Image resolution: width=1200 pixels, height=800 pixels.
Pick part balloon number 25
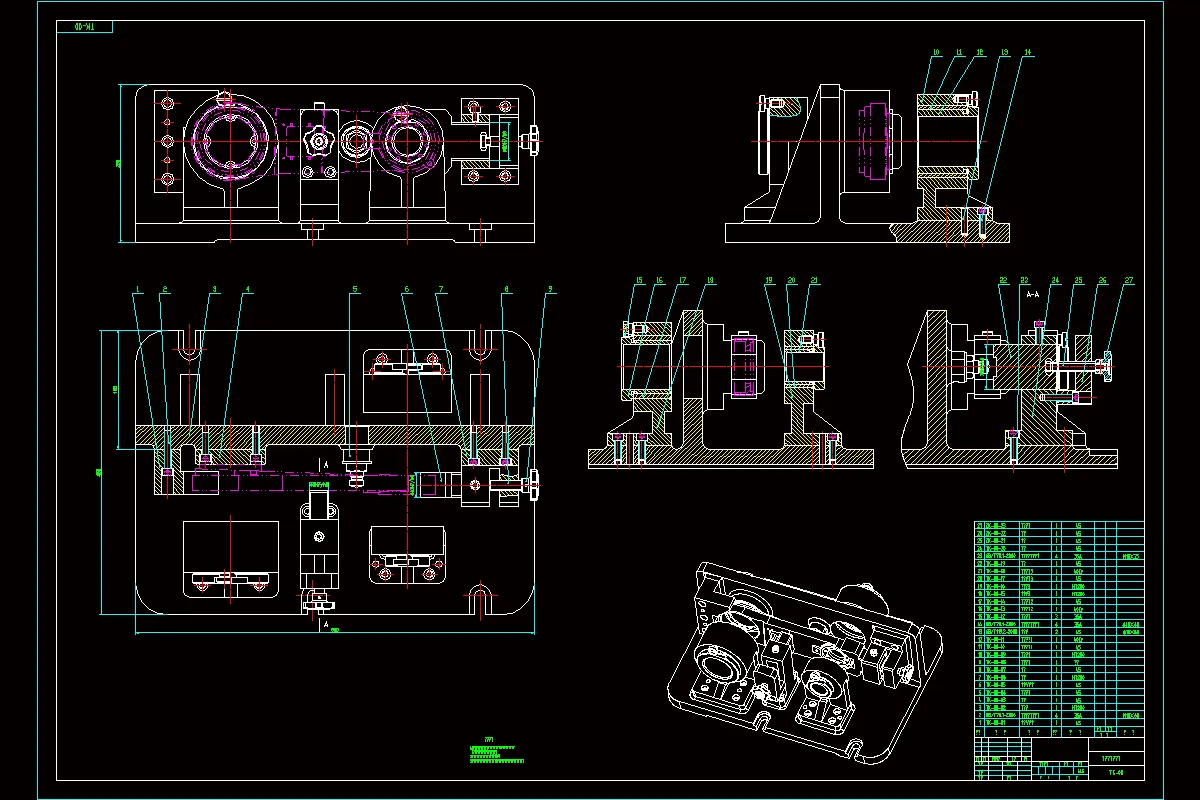tap(1078, 281)
